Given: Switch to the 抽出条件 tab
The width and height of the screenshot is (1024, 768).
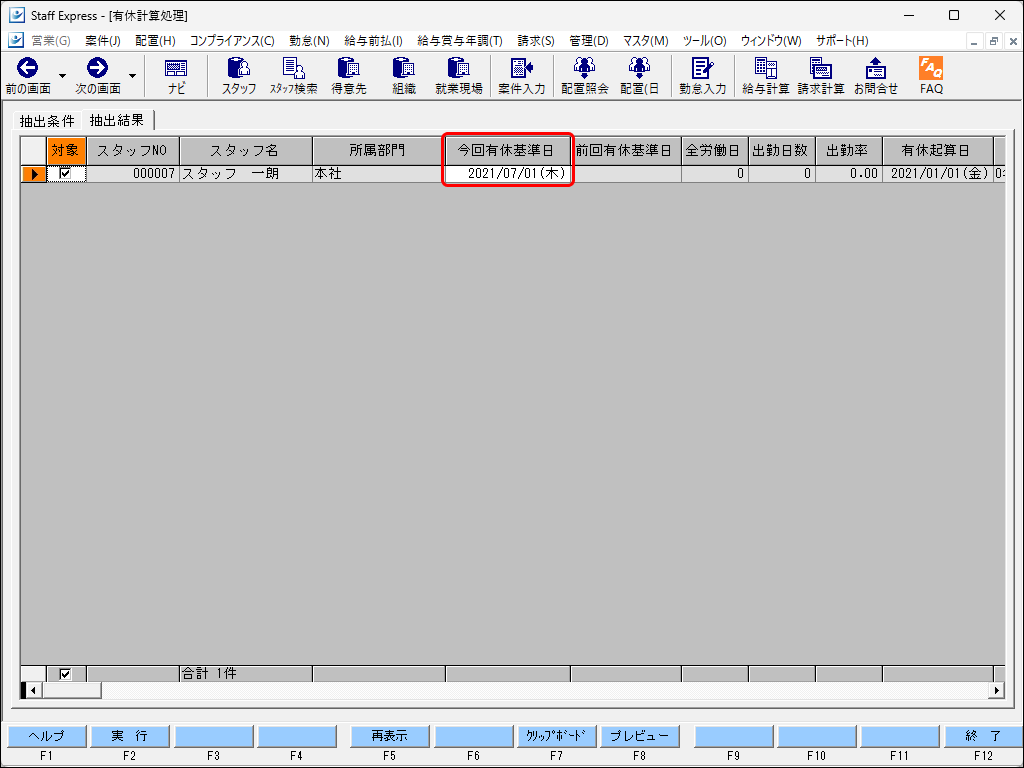Looking at the screenshot, I should point(47,121).
